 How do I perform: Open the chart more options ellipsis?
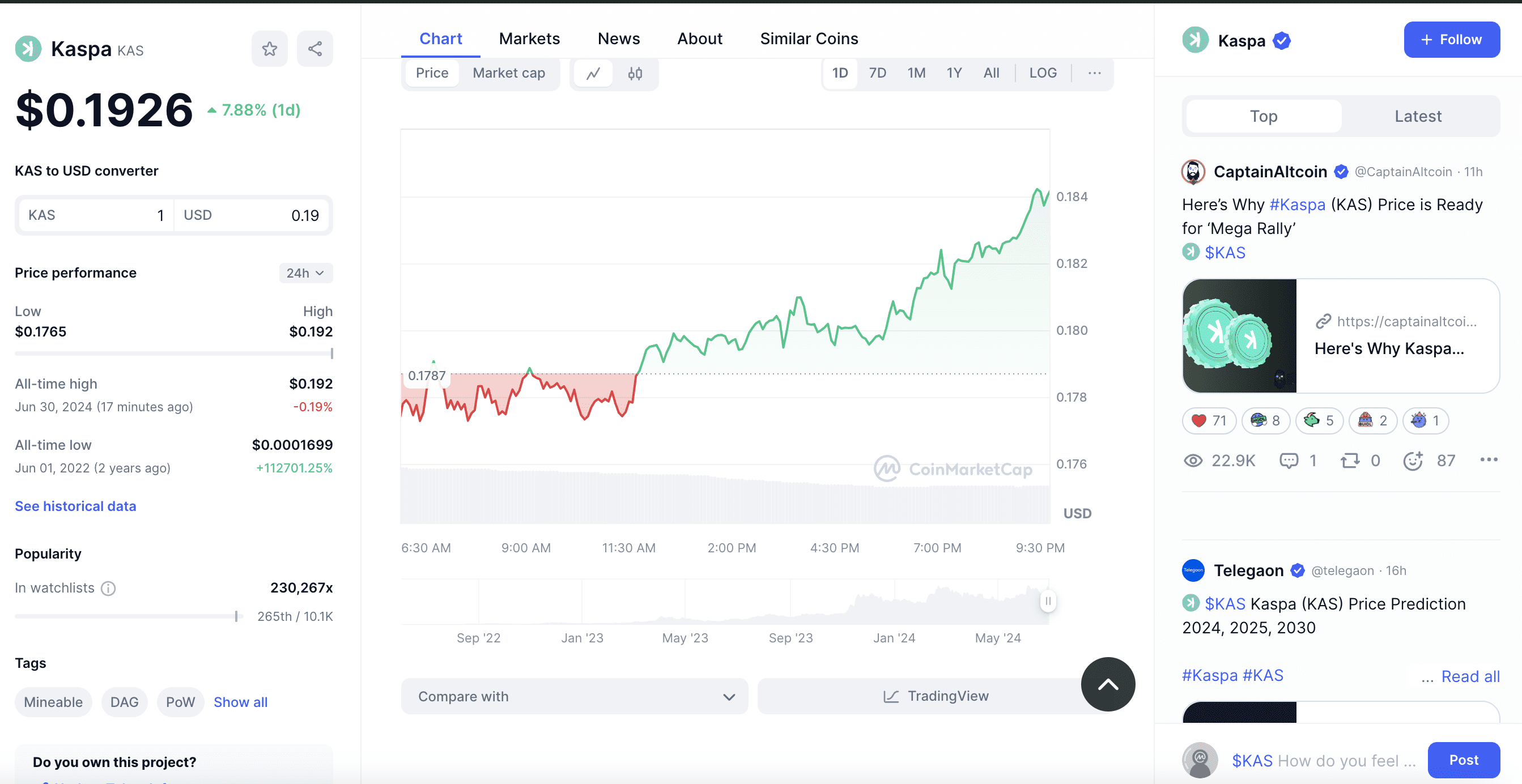coord(1094,73)
